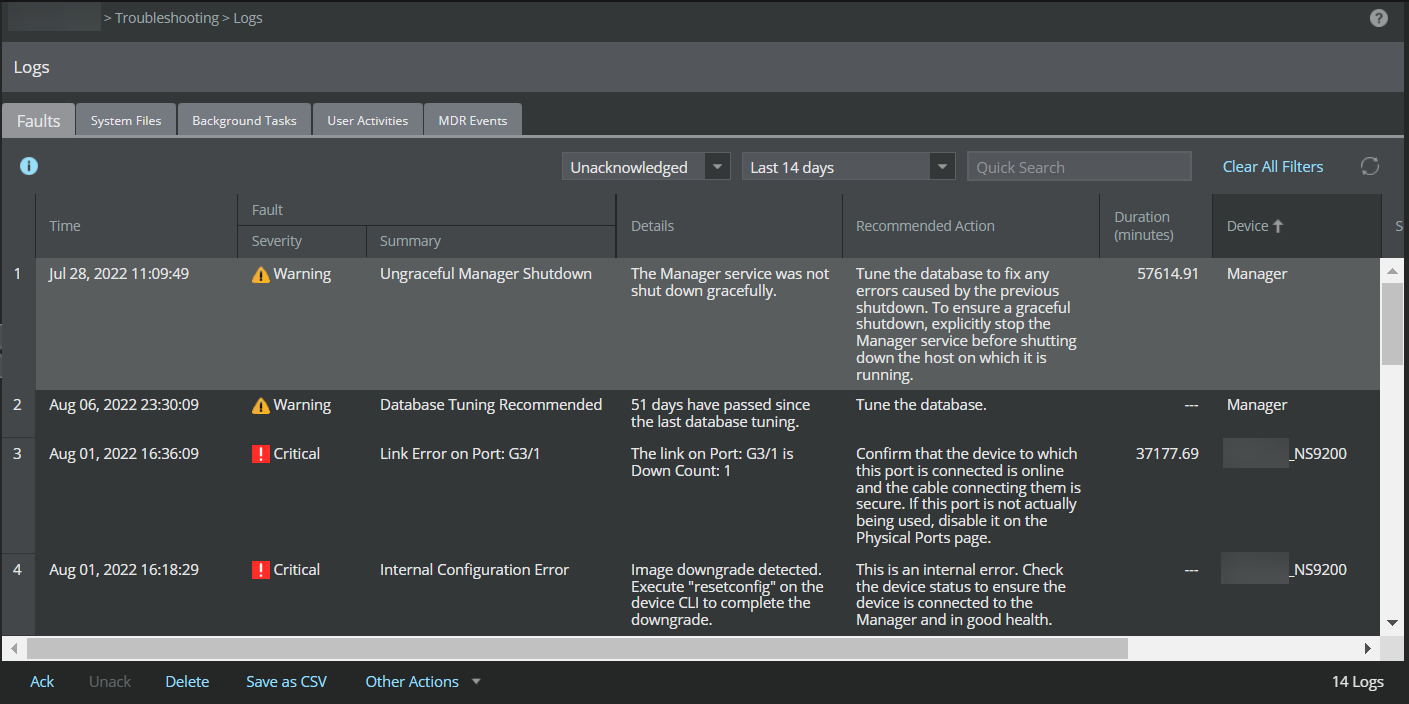This screenshot has width=1409, height=704.
Task: Click the 37177.69 duration value
Action: pyautogui.click(x=1167, y=454)
